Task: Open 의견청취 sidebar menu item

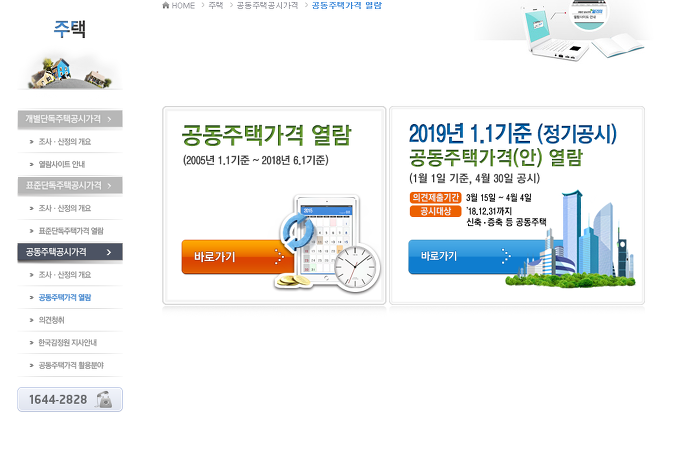Action: click(x=51, y=320)
